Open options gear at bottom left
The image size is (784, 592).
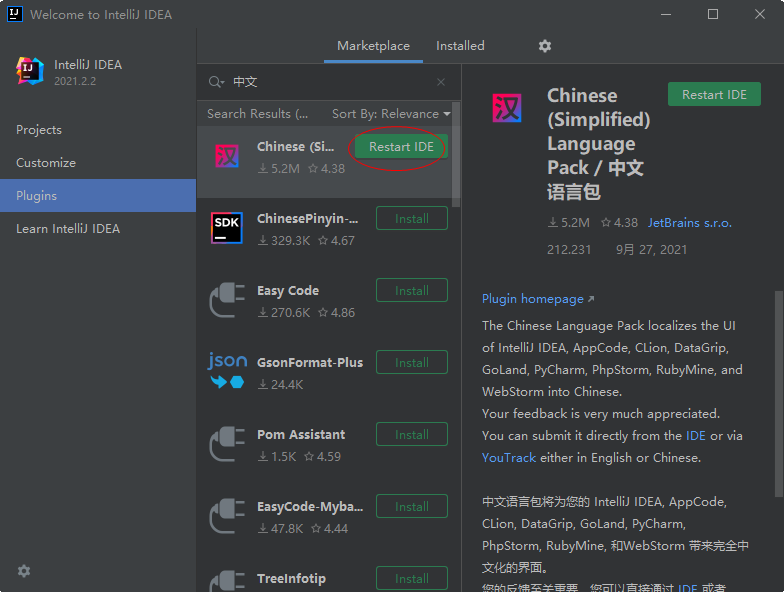point(24,571)
